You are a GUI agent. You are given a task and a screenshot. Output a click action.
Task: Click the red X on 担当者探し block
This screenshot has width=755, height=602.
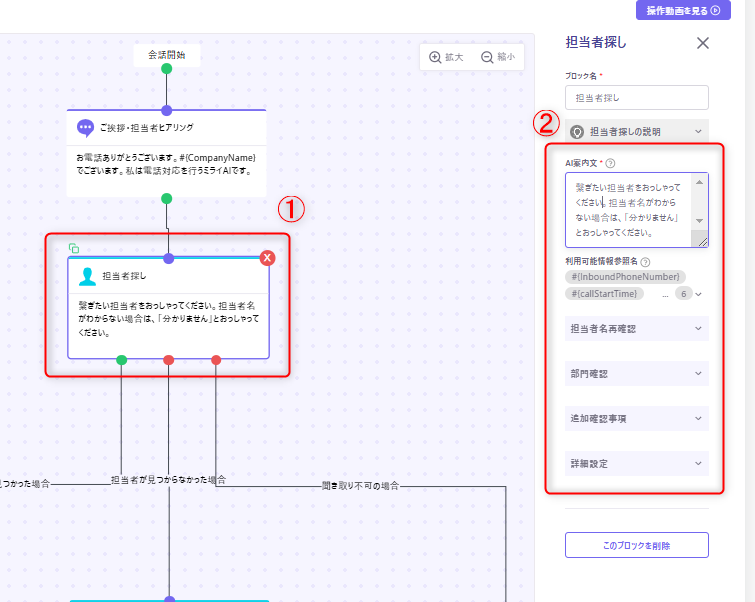(267, 258)
